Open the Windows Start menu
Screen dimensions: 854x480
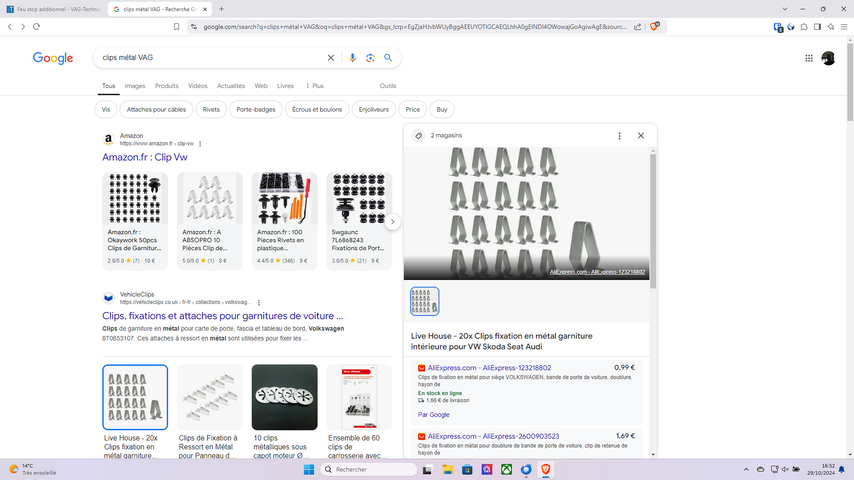[x=309, y=469]
